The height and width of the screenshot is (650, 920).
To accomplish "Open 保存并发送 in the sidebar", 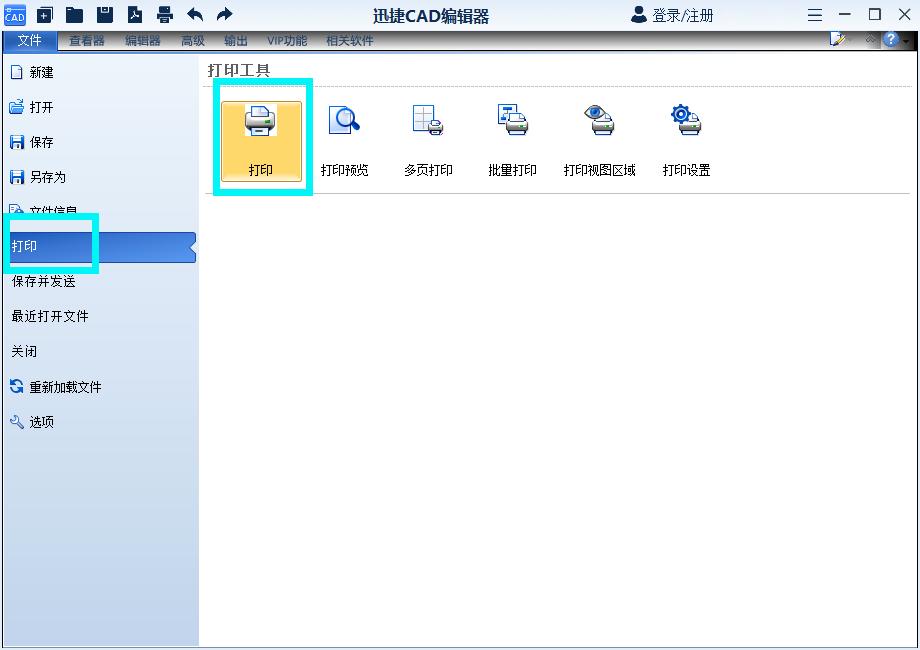I will click(x=43, y=282).
